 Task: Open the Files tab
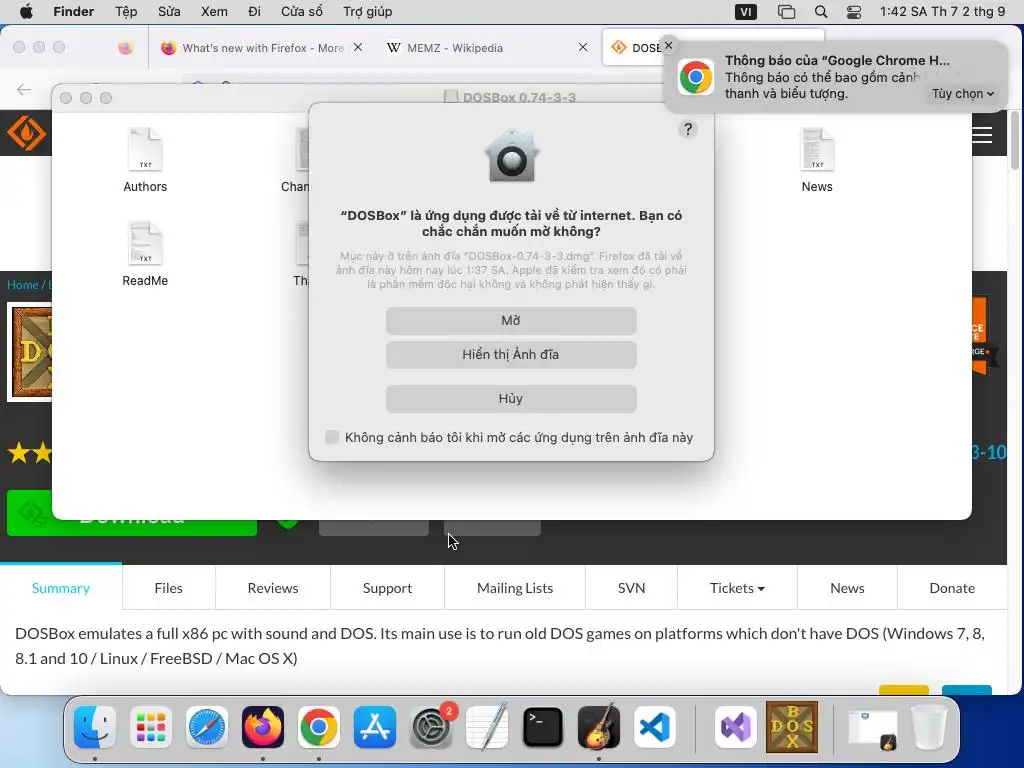tap(168, 588)
